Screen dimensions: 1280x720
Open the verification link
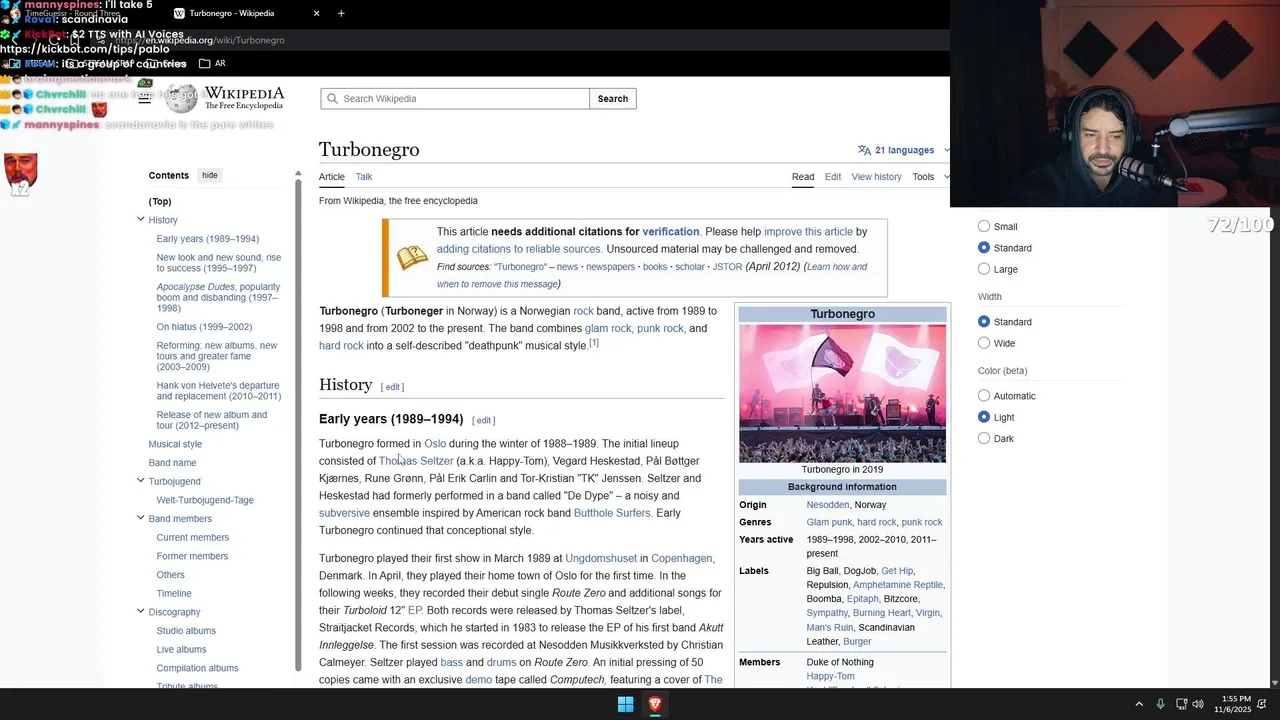pyautogui.click(x=671, y=231)
